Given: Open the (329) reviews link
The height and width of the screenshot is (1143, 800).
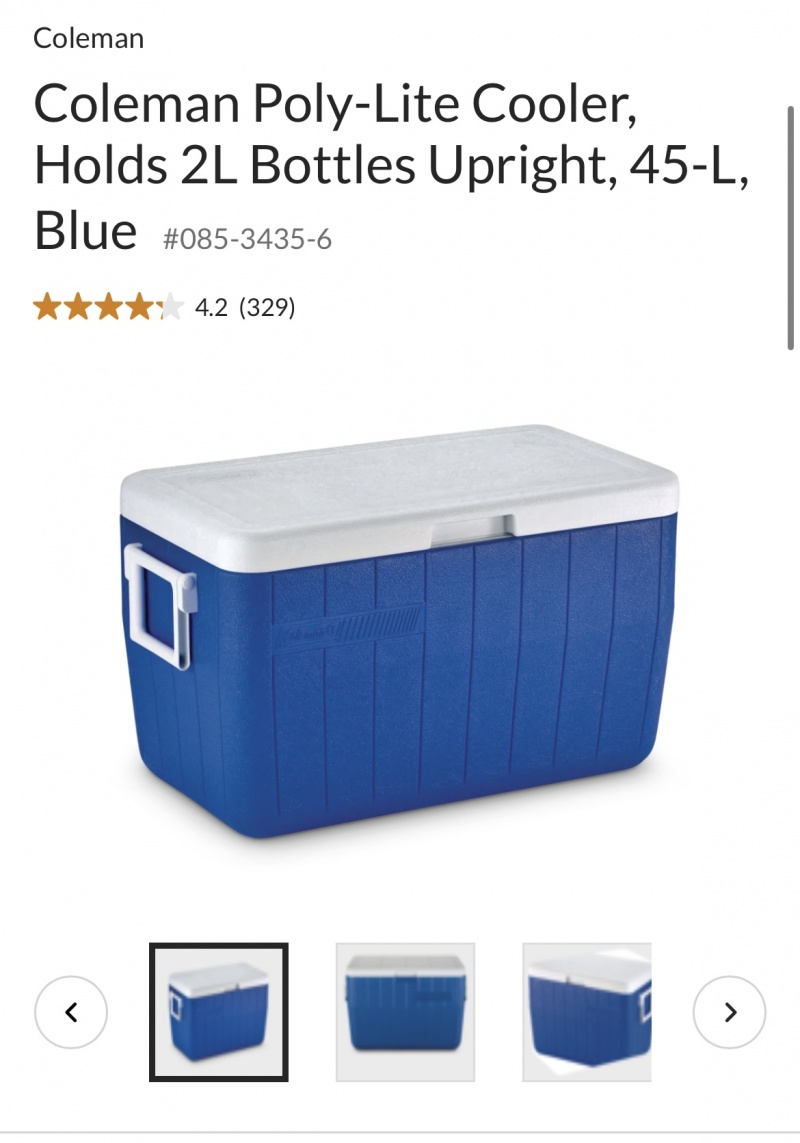Looking at the screenshot, I should pos(267,308).
